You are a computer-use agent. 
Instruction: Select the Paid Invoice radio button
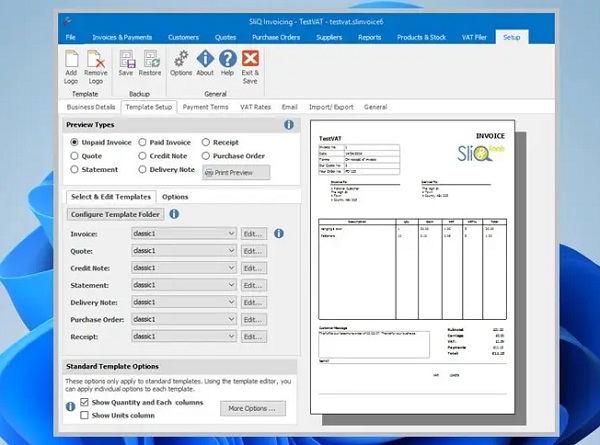click(142, 142)
